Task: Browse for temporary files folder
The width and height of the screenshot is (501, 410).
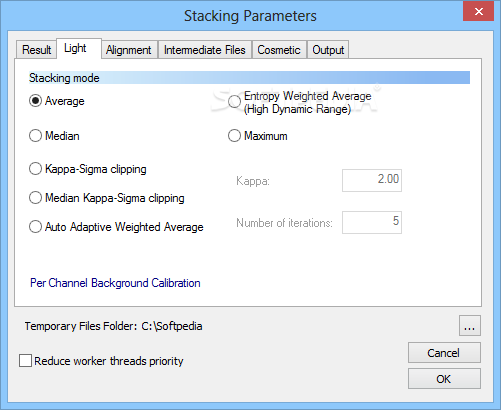Action: [470, 325]
